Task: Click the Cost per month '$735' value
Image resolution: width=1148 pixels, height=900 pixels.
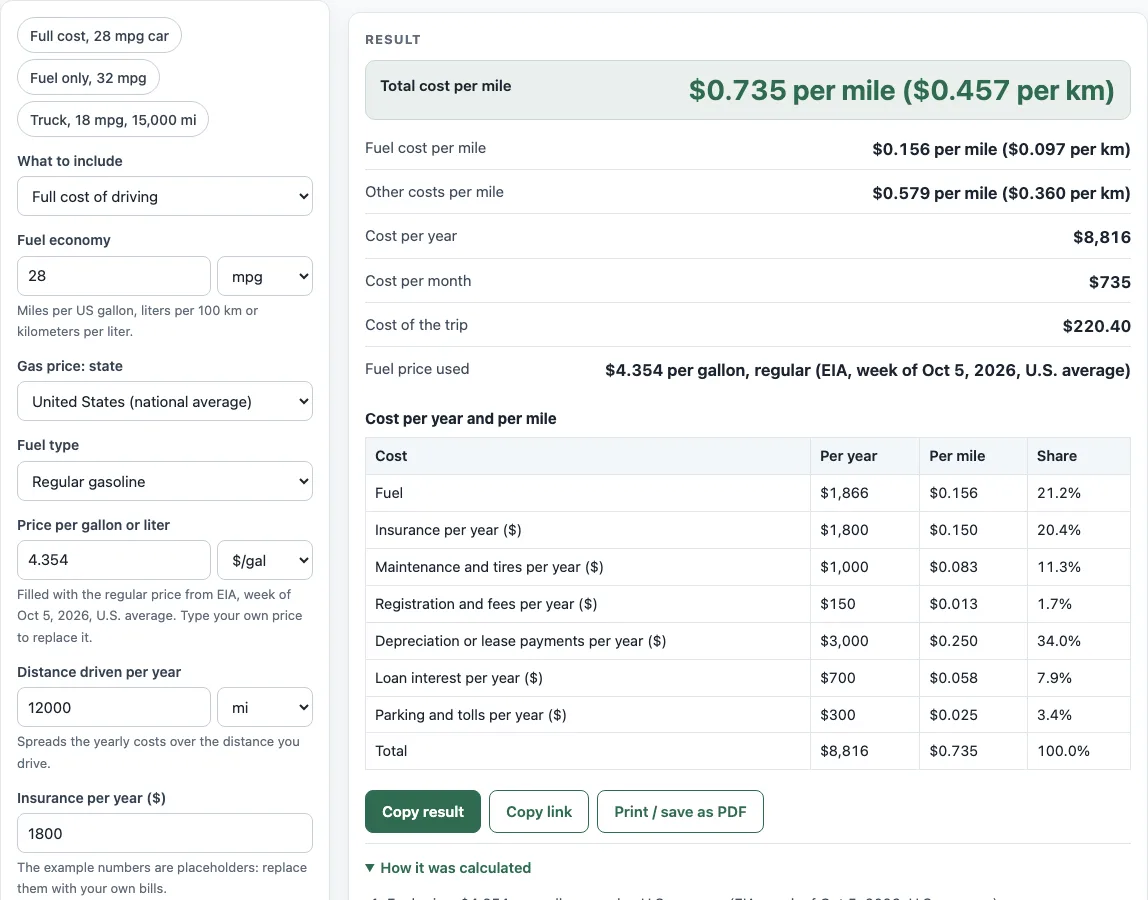Action: pyautogui.click(x=1110, y=282)
